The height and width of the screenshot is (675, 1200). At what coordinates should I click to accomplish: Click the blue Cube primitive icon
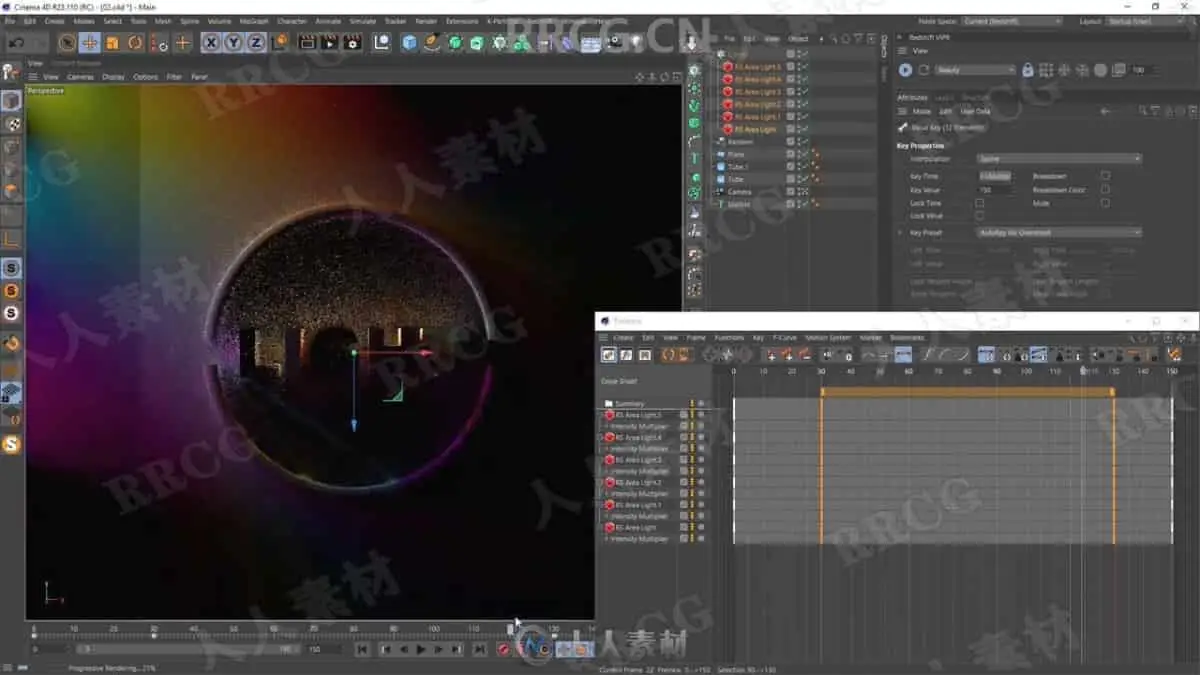(409, 42)
